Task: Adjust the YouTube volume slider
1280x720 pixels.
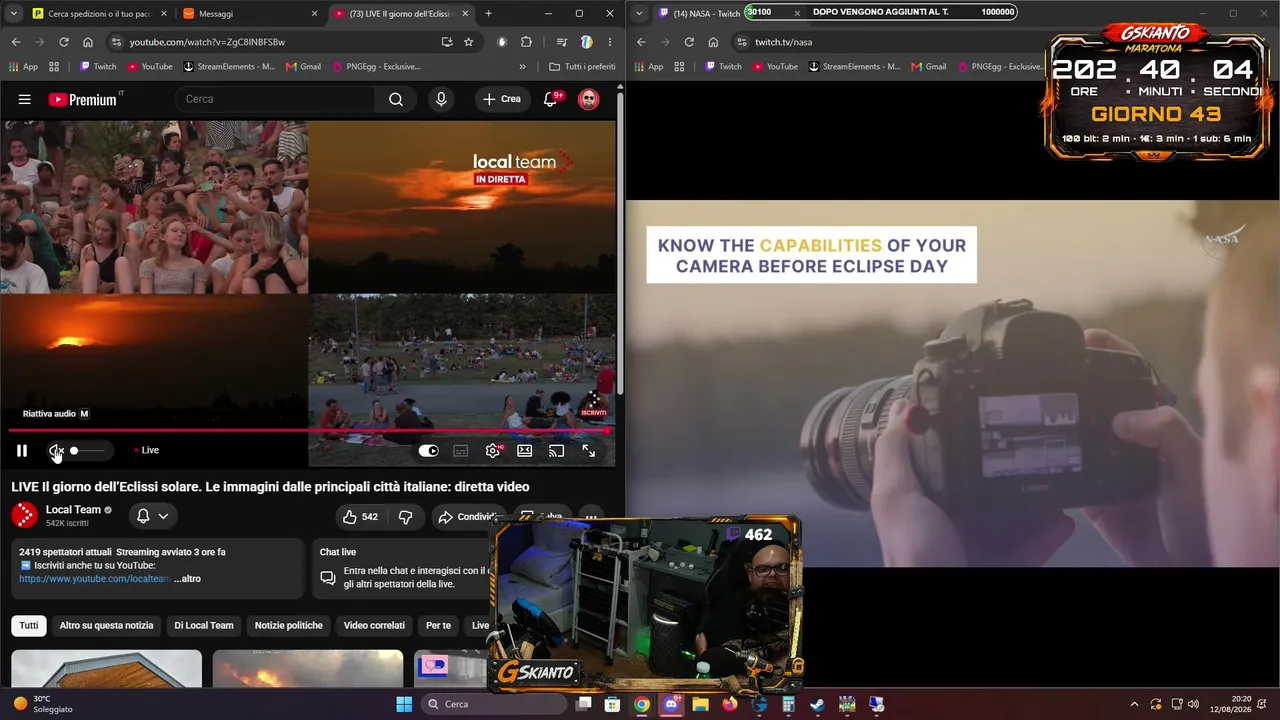Action: pos(87,451)
